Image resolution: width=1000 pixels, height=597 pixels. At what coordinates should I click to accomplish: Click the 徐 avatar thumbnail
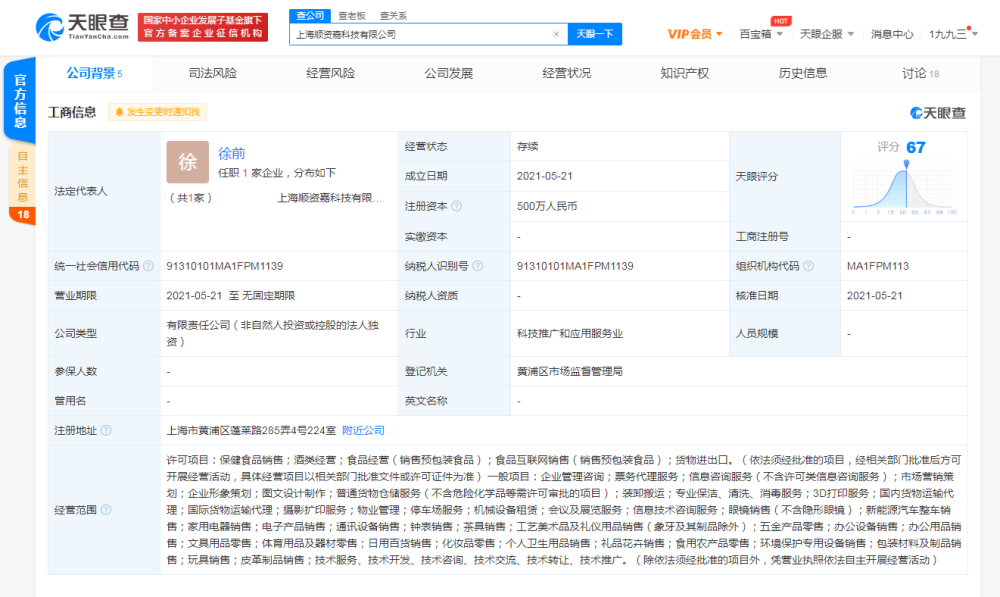pyautogui.click(x=188, y=162)
